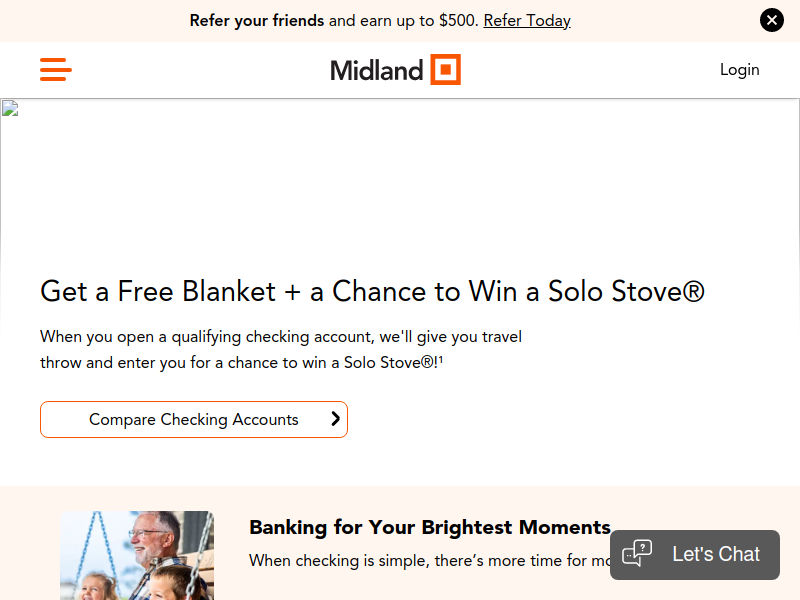Follow the Refer Today link
This screenshot has width=800, height=600.
pos(527,20)
